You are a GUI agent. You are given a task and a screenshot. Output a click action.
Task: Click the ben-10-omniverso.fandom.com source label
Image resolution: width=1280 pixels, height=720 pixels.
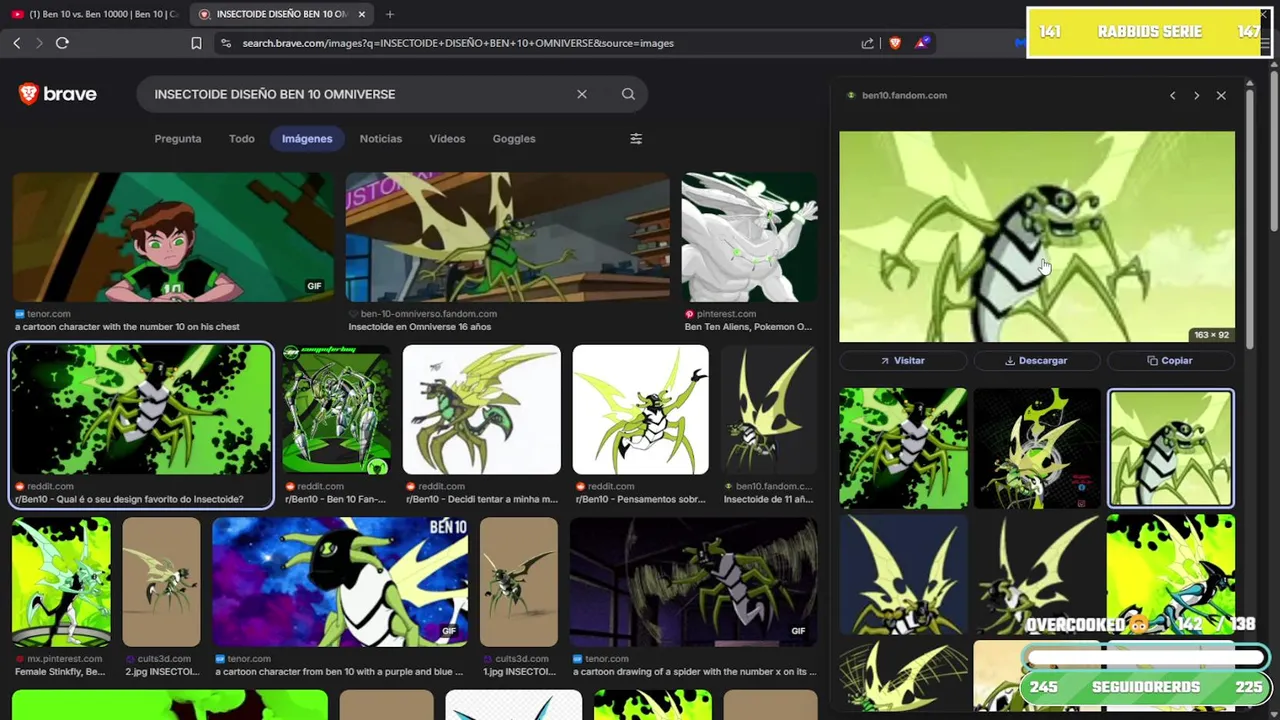point(428,314)
